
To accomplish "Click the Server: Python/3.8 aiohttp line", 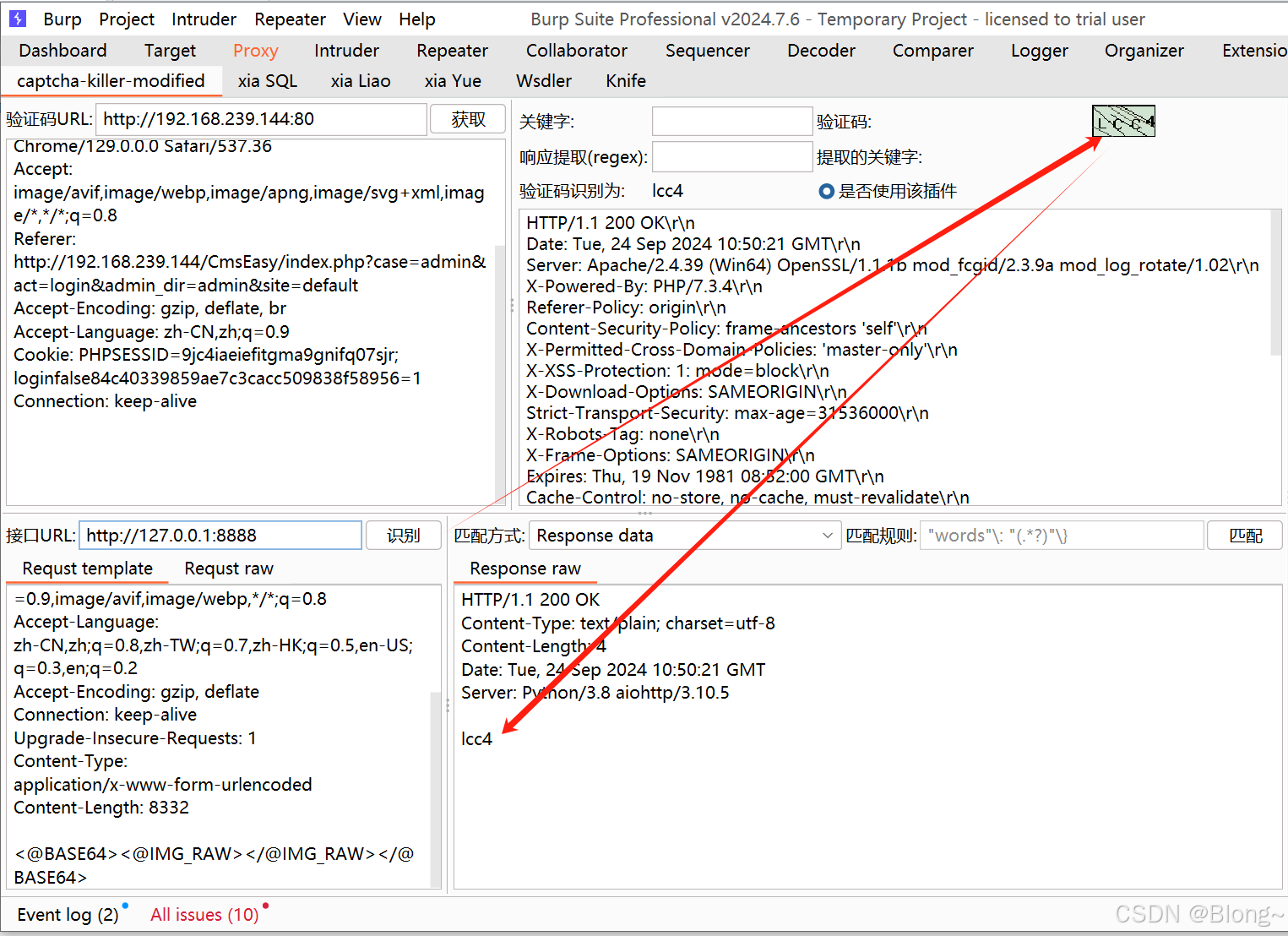I will coord(595,693).
